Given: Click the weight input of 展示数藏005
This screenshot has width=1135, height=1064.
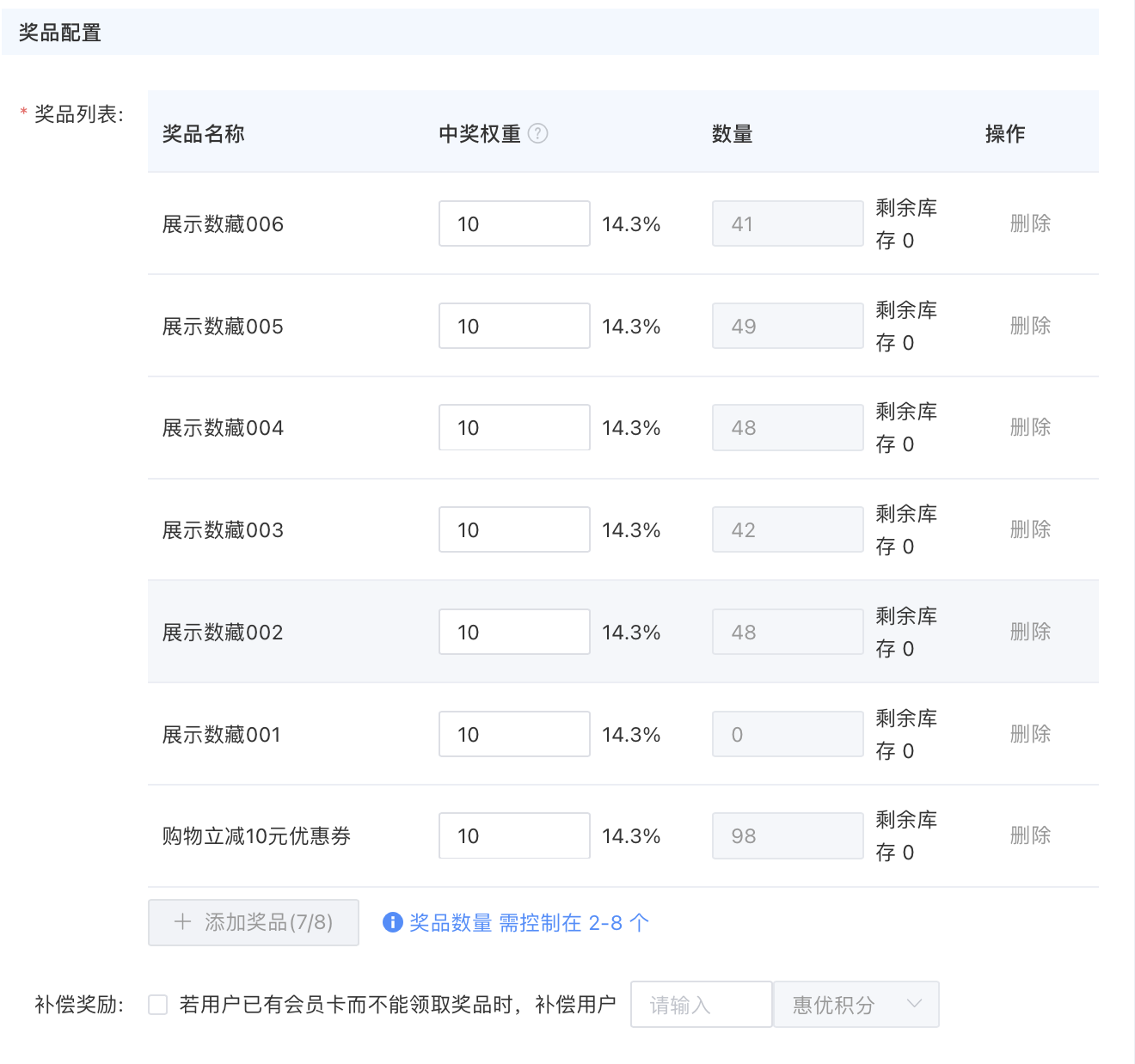Looking at the screenshot, I should tap(514, 326).
